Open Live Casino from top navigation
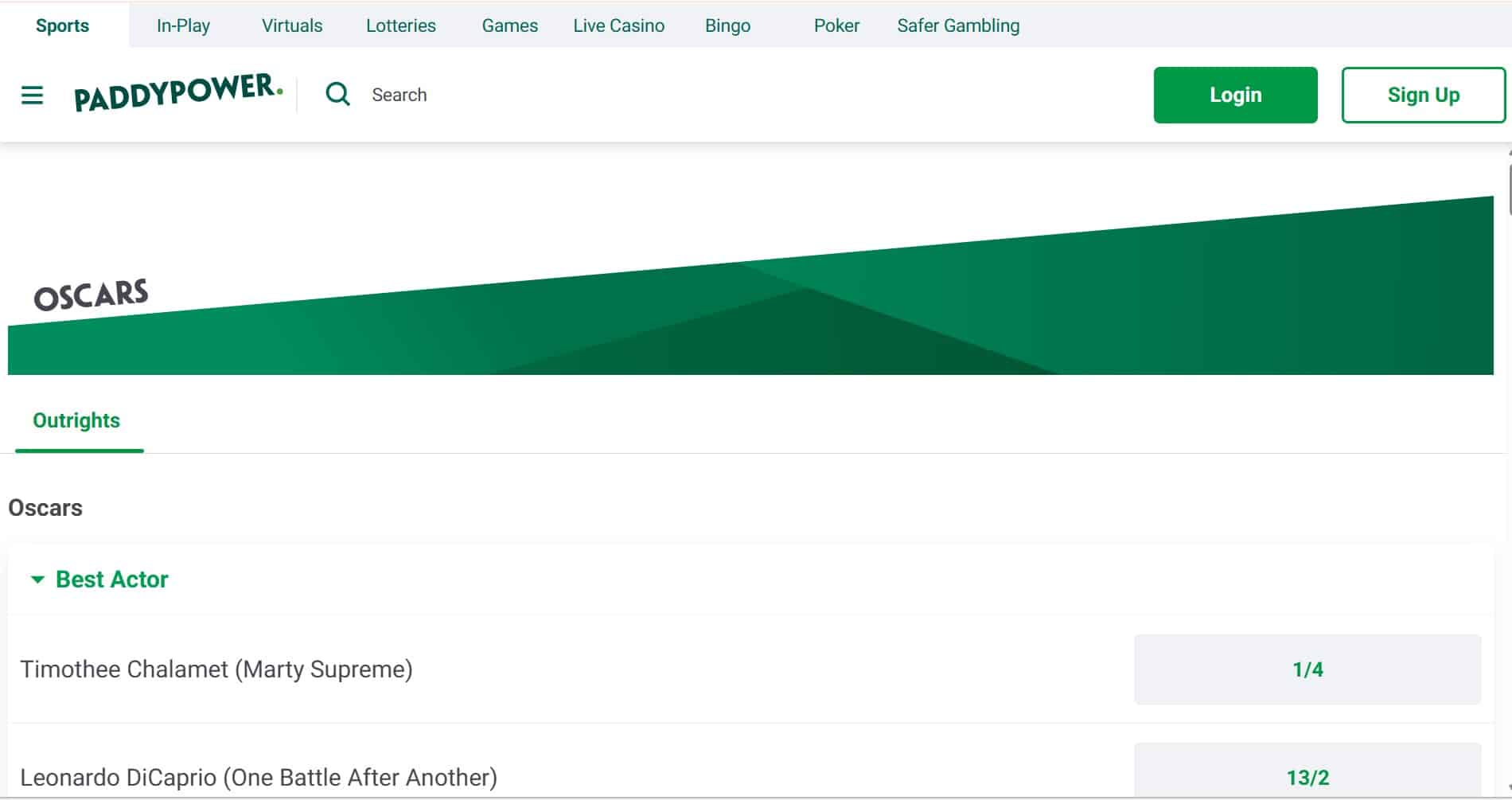The width and height of the screenshot is (1512, 800). 618,25
